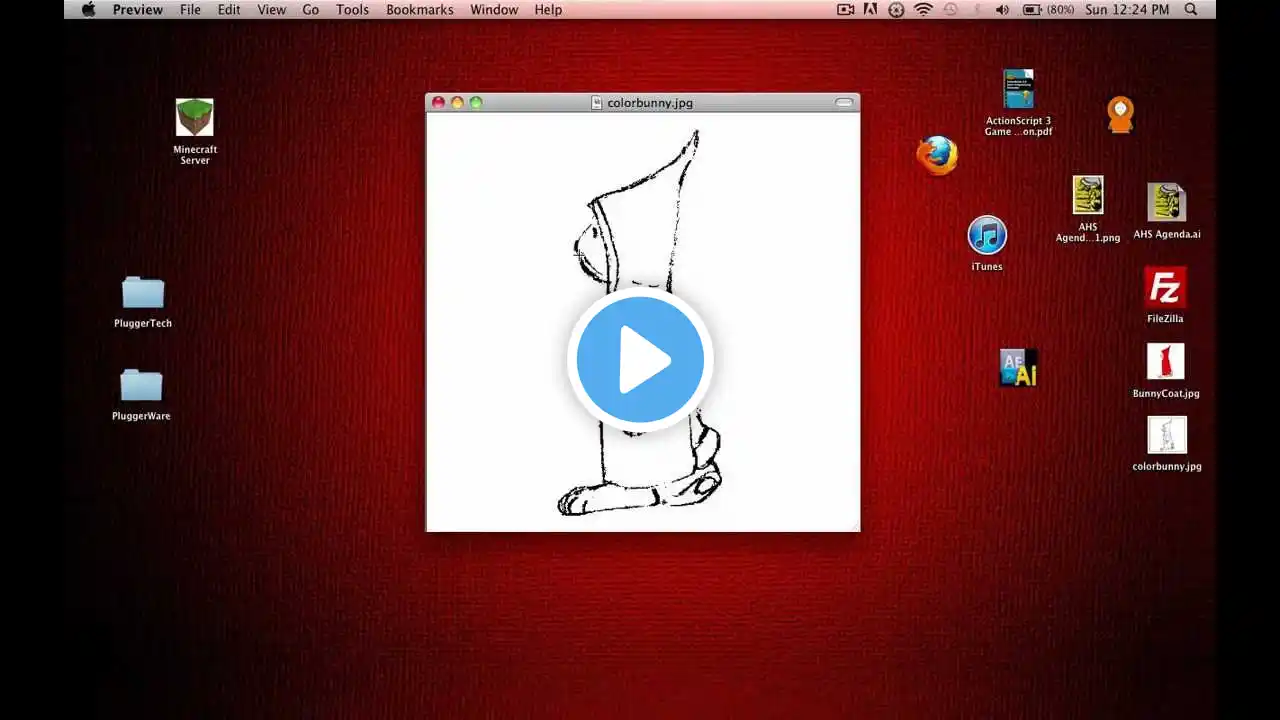Select the PluggerTech folder

click(143, 292)
